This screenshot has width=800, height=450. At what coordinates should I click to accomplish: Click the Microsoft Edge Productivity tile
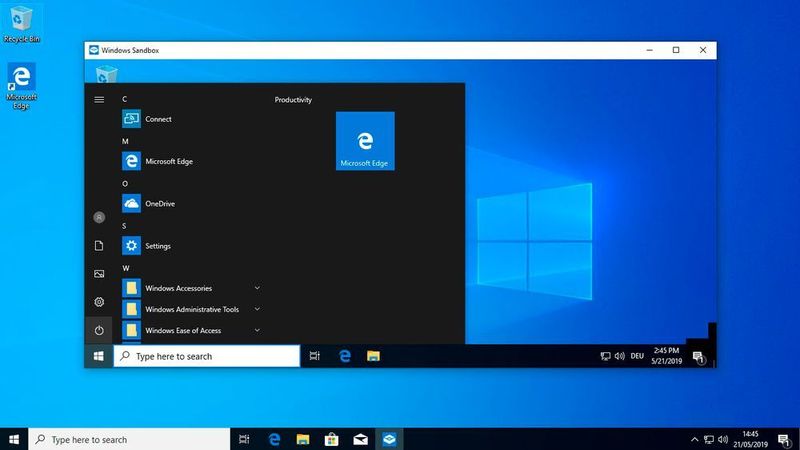365,141
